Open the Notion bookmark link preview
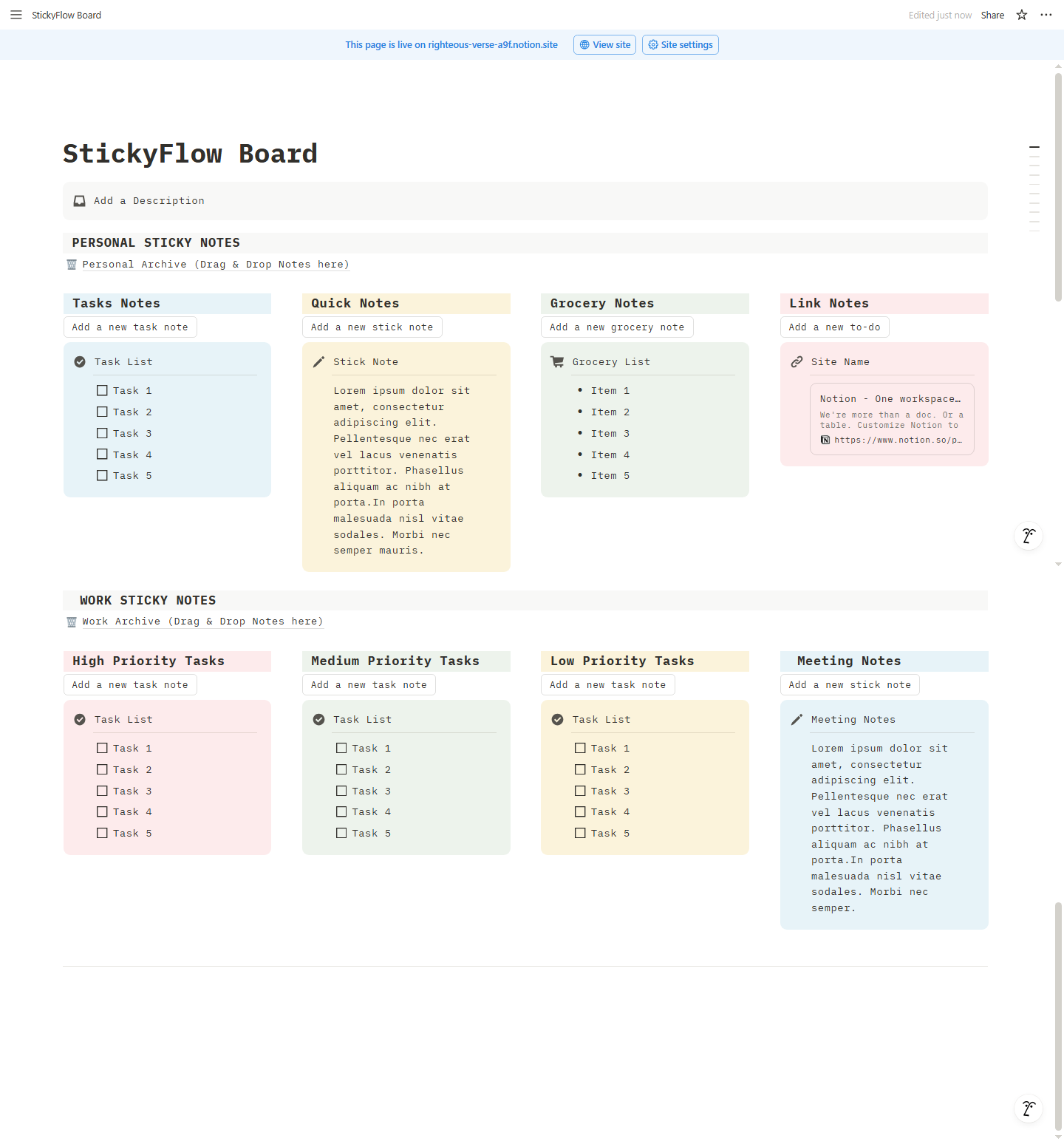 click(891, 419)
